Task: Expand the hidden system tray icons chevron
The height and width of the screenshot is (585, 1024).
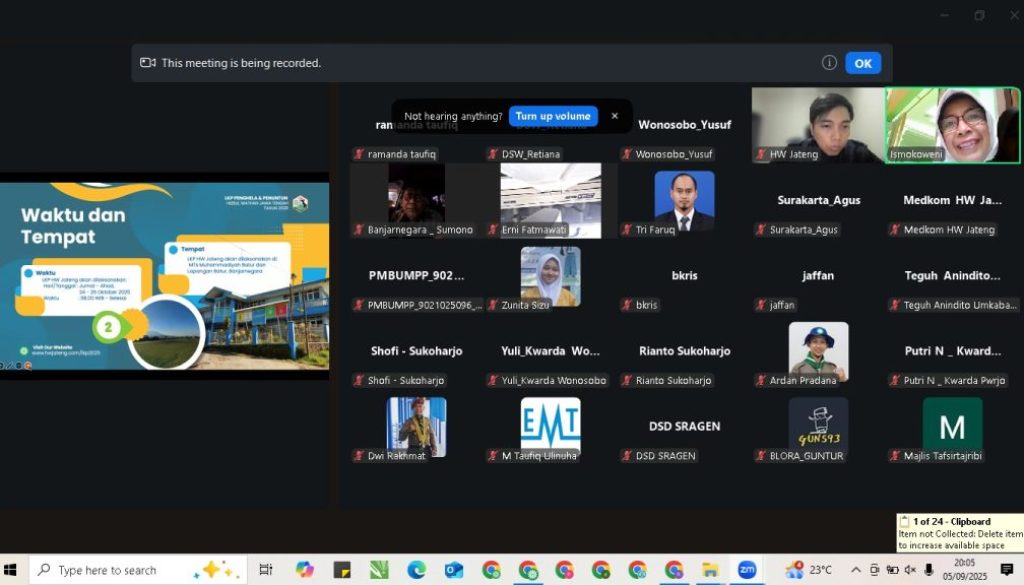Action: point(856,570)
